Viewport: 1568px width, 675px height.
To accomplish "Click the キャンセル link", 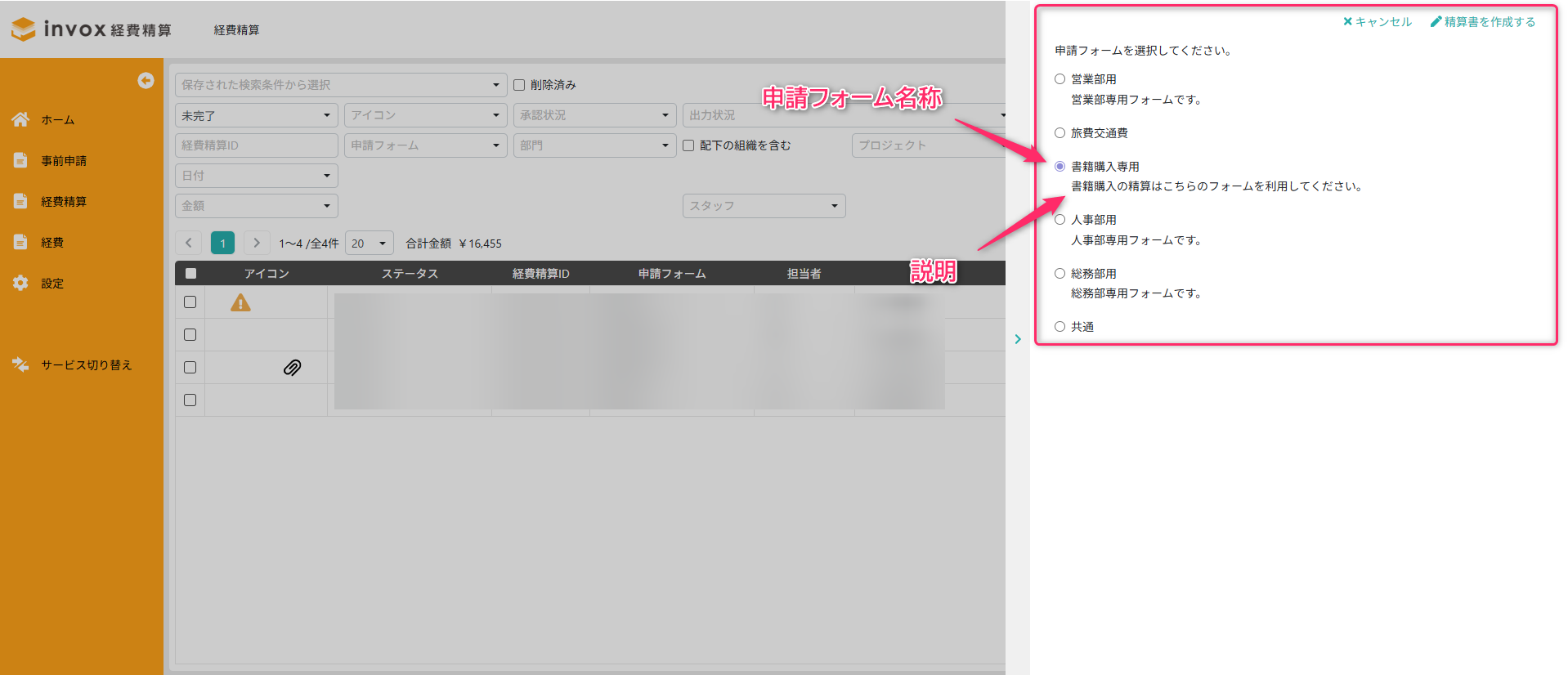I will point(1378,22).
